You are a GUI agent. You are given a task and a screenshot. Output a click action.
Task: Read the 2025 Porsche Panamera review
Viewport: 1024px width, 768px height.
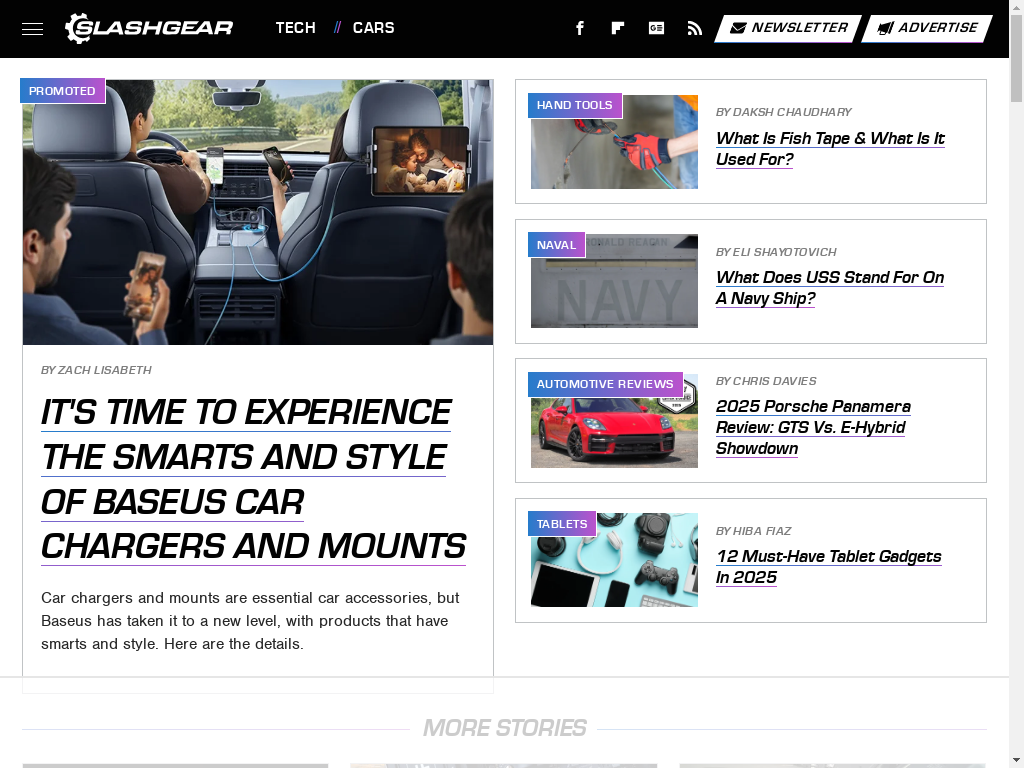point(813,427)
